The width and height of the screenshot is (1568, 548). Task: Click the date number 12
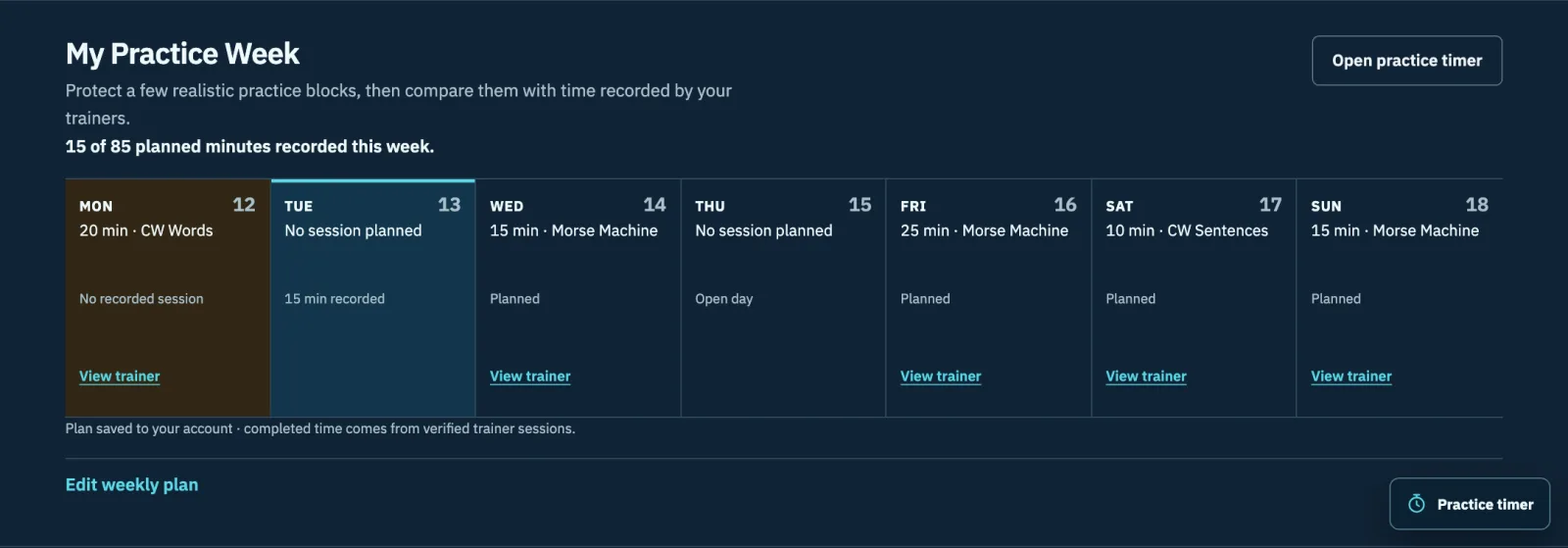244,205
